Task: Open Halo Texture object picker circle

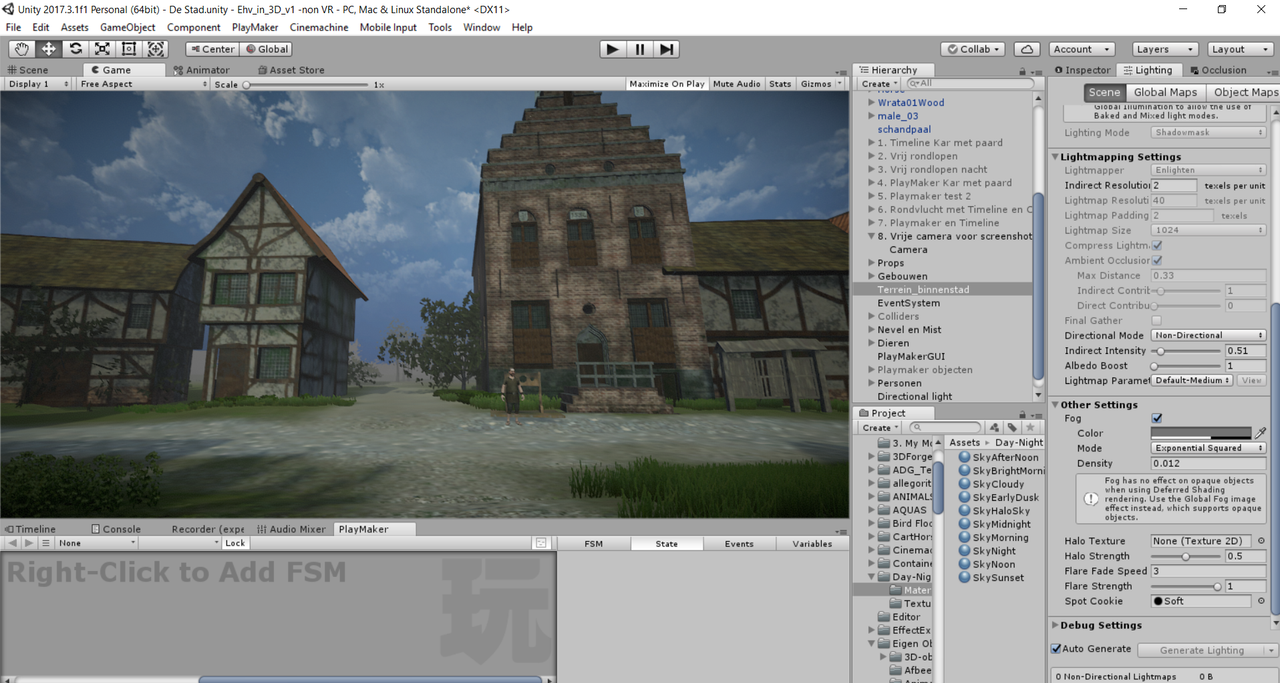Action: pyautogui.click(x=1261, y=541)
